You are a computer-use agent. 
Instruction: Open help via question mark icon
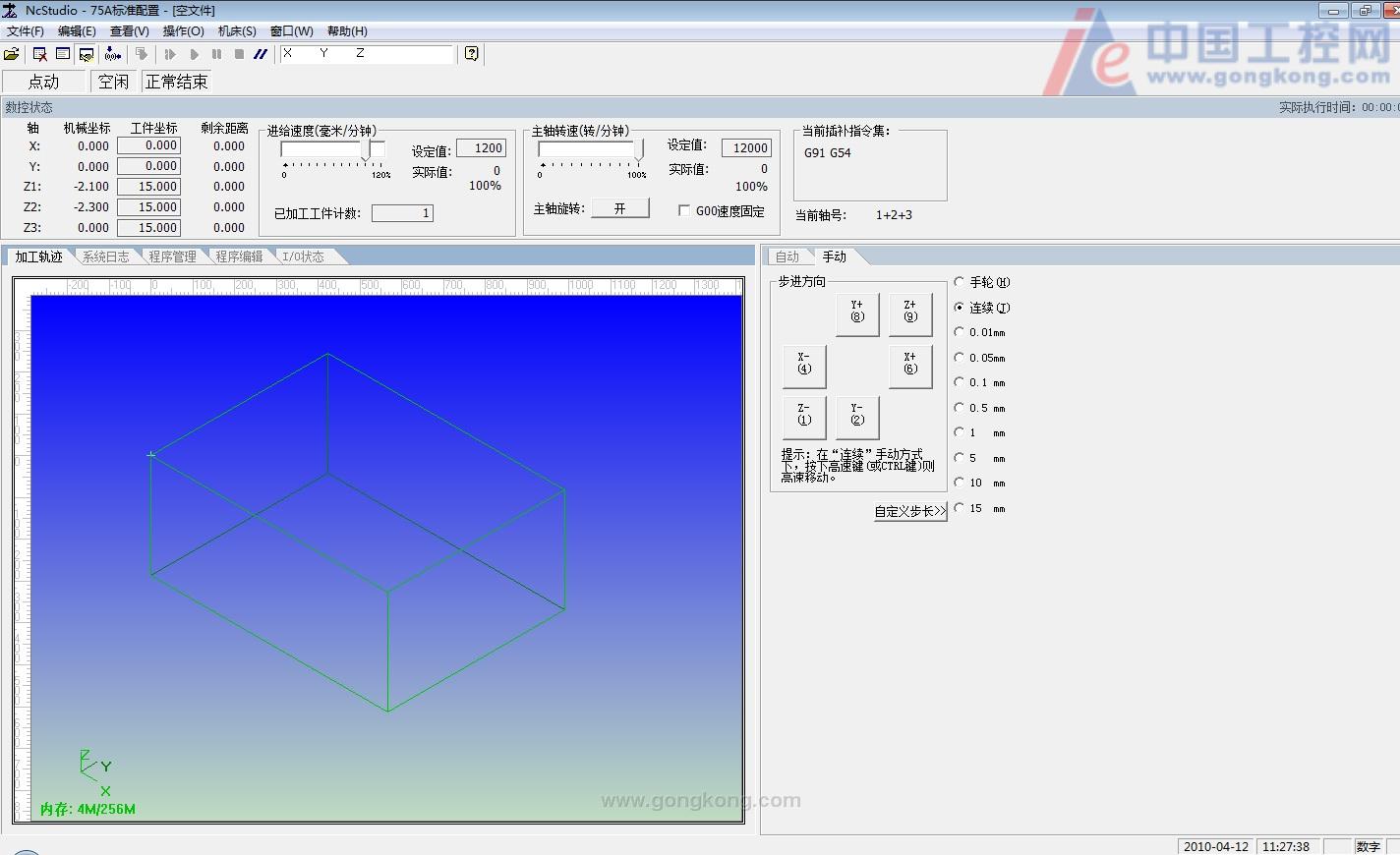pyautogui.click(x=472, y=53)
